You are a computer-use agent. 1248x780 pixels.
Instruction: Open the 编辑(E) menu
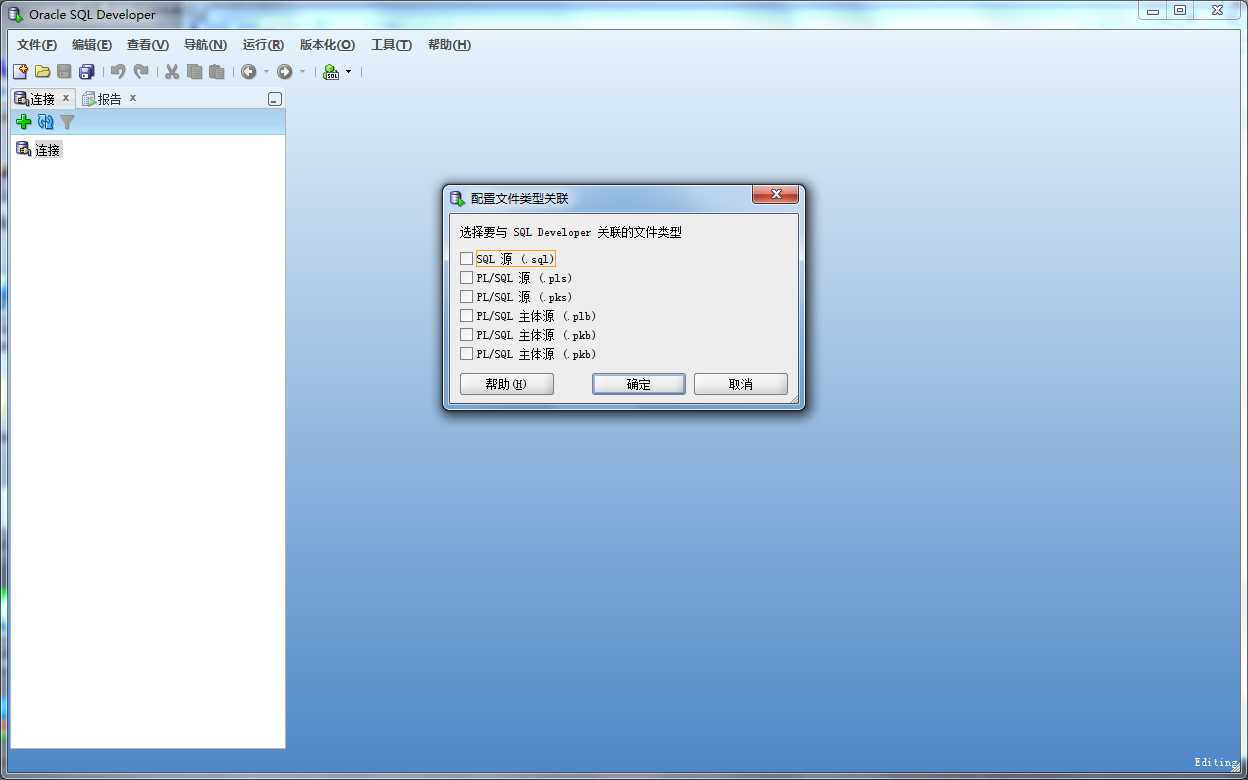pyautogui.click(x=92, y=45)
